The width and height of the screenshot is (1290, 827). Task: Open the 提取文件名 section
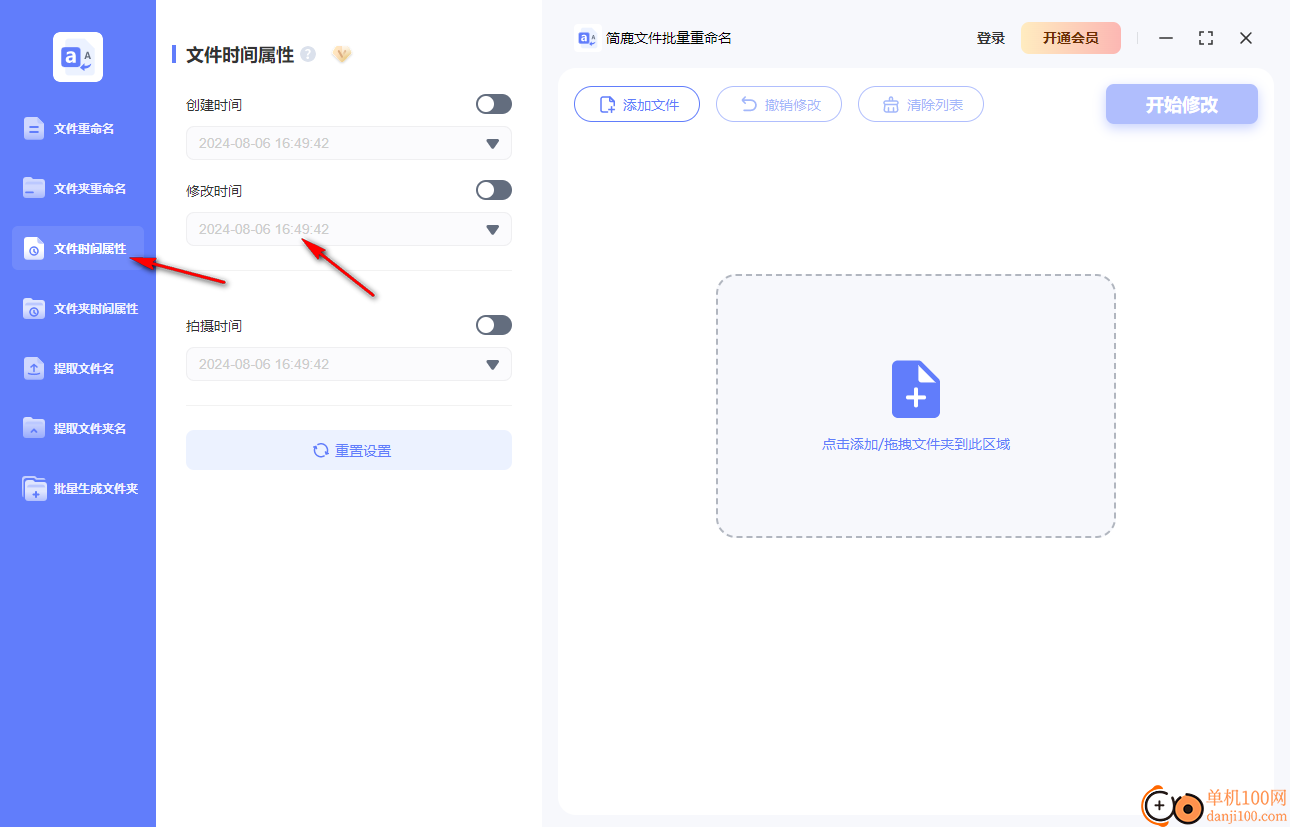click(x=78, y=368)
